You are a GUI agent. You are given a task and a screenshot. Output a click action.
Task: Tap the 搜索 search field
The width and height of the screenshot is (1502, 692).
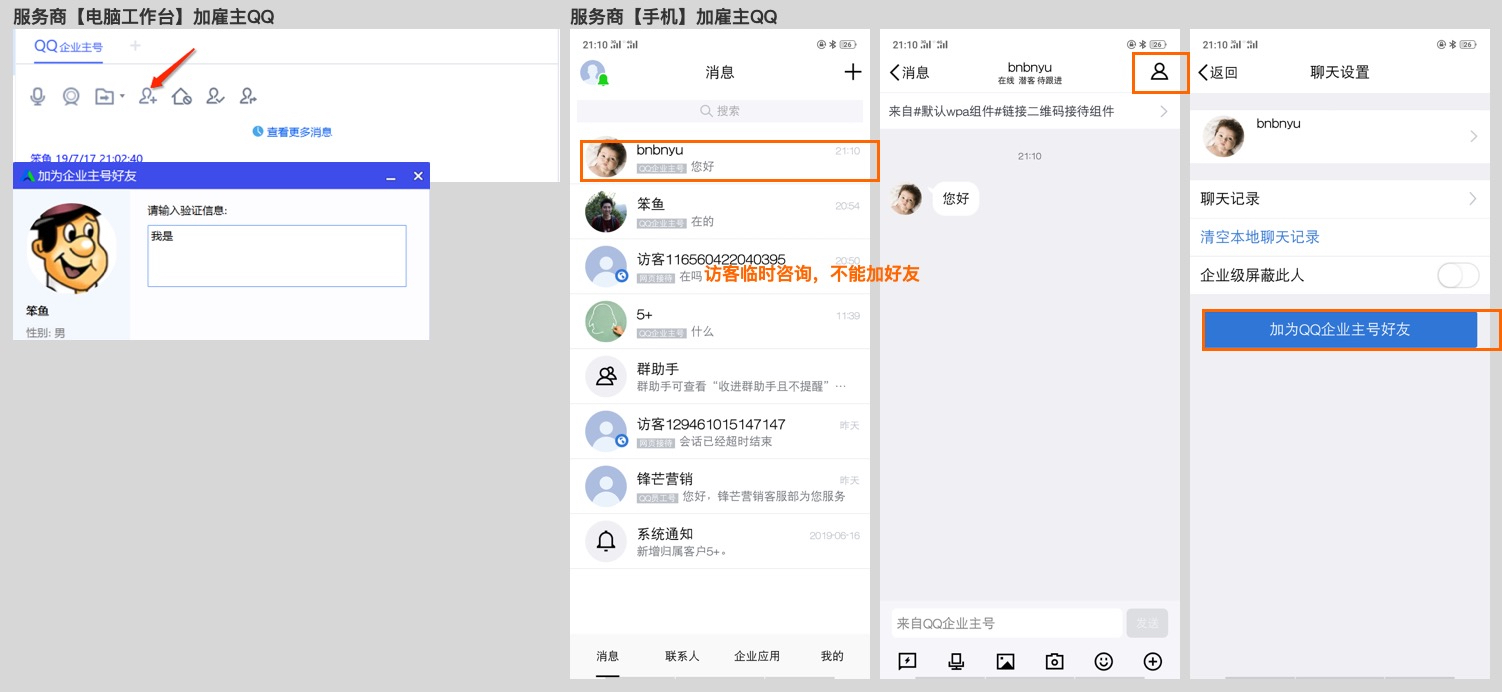pos(720,111)
